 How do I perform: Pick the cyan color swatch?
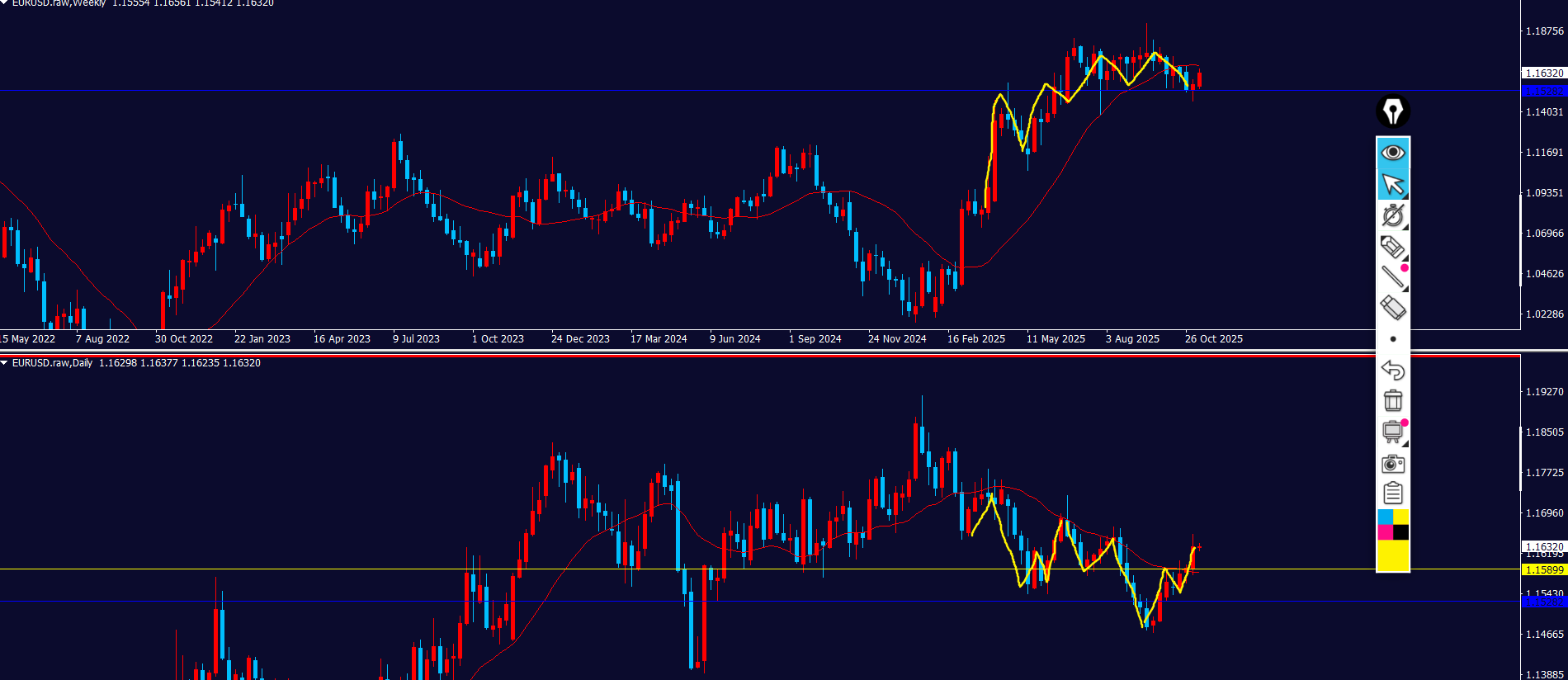(x=1385, y=517)
